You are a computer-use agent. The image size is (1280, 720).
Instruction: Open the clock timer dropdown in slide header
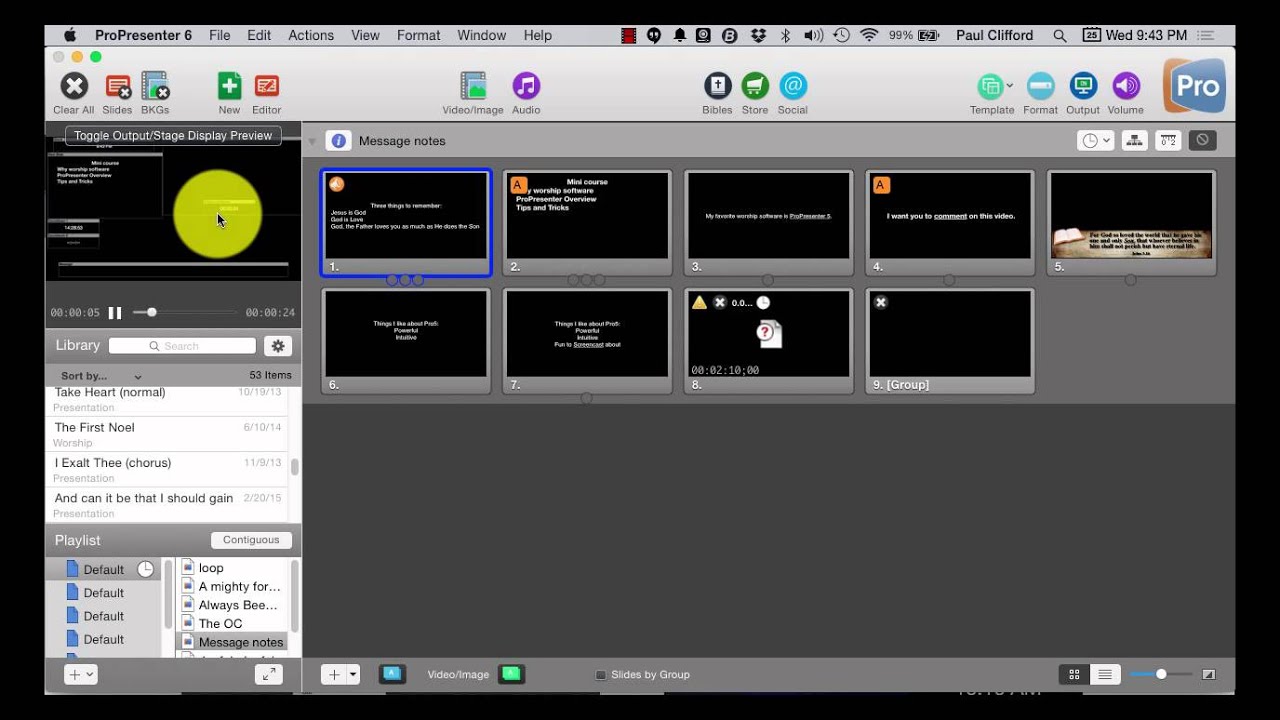1096,141
